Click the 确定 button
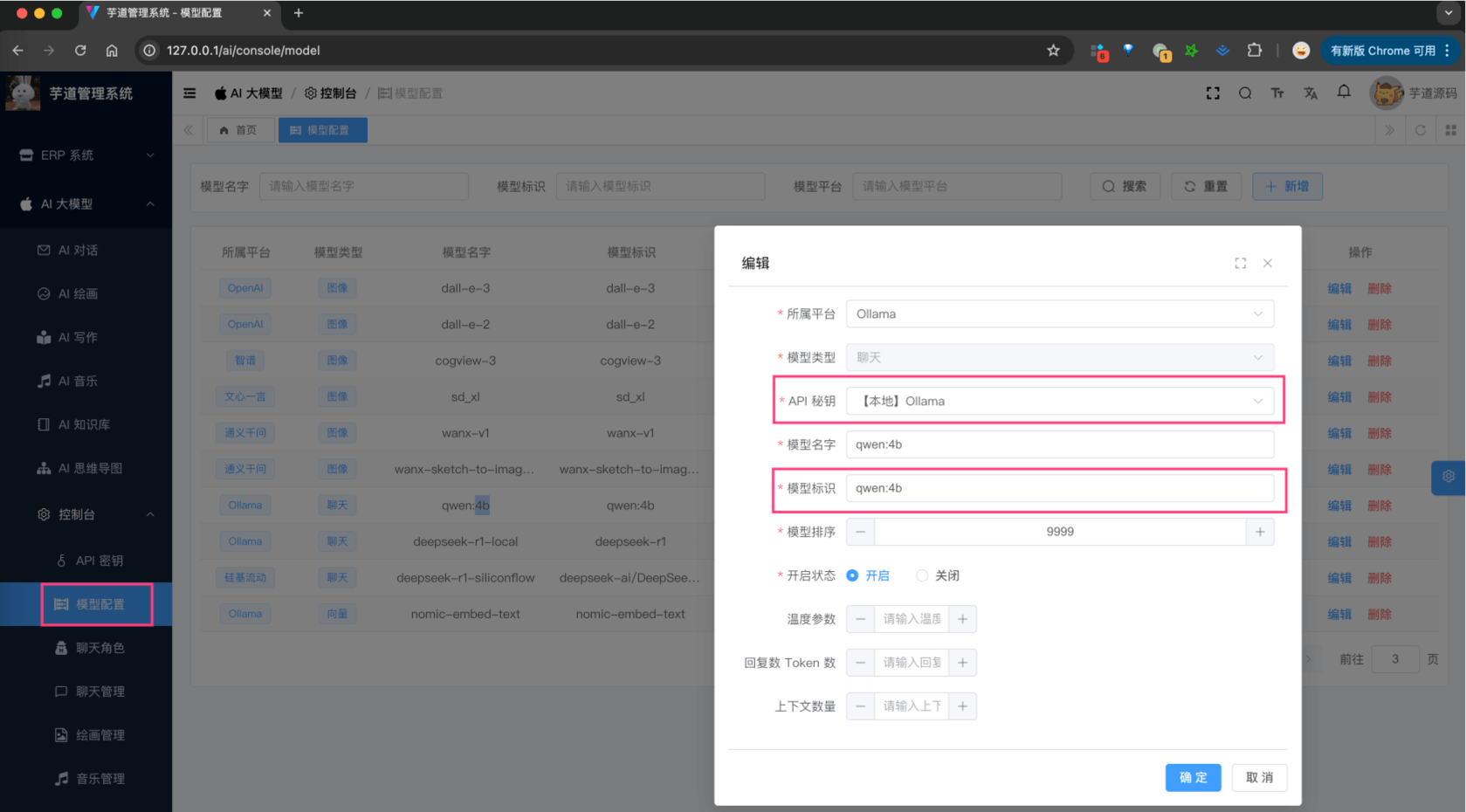Image resolution: width=1466 pixels, height=812 pixels. click(1193, 777)
